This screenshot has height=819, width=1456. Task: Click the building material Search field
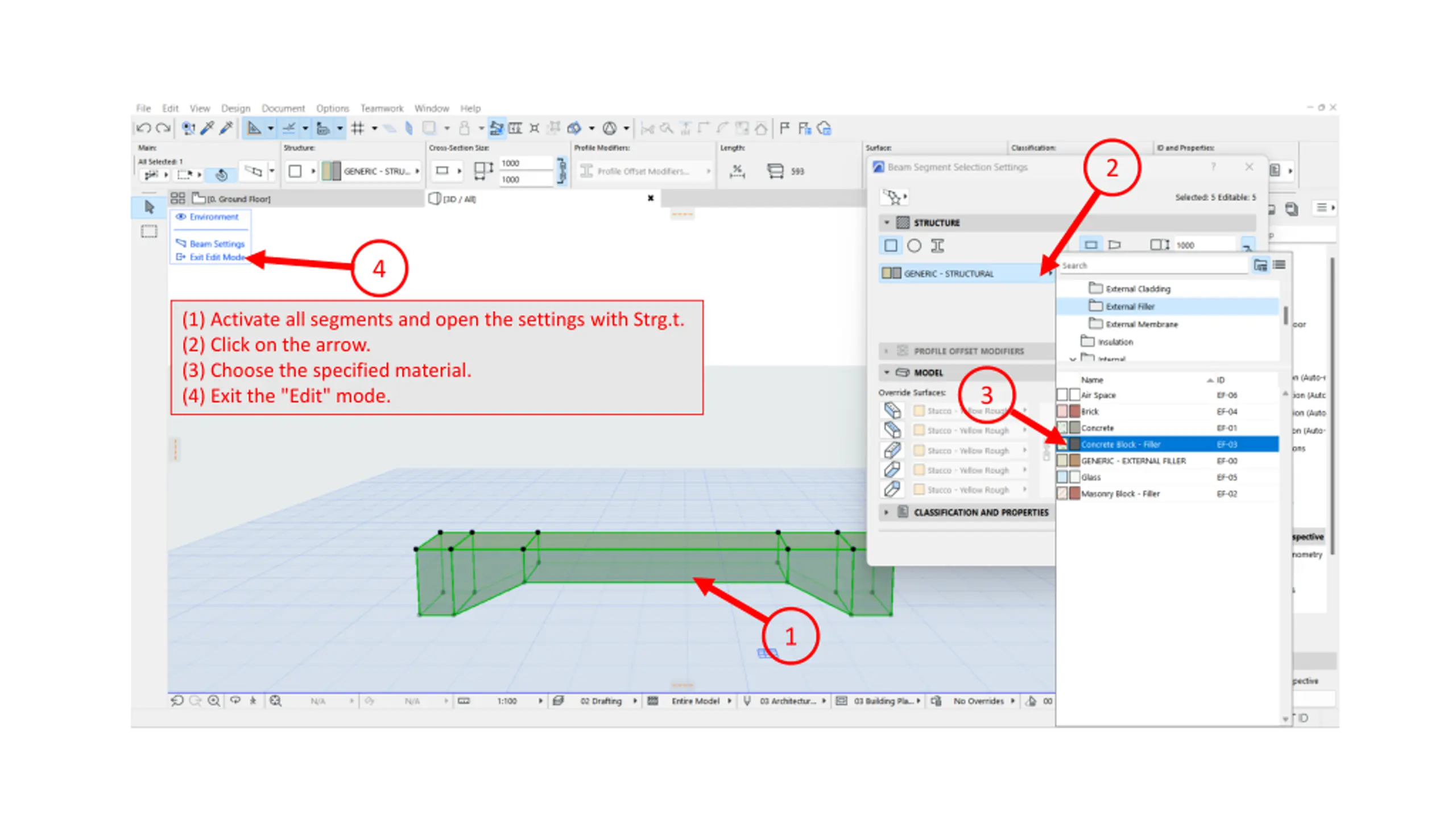point(1153,266)
